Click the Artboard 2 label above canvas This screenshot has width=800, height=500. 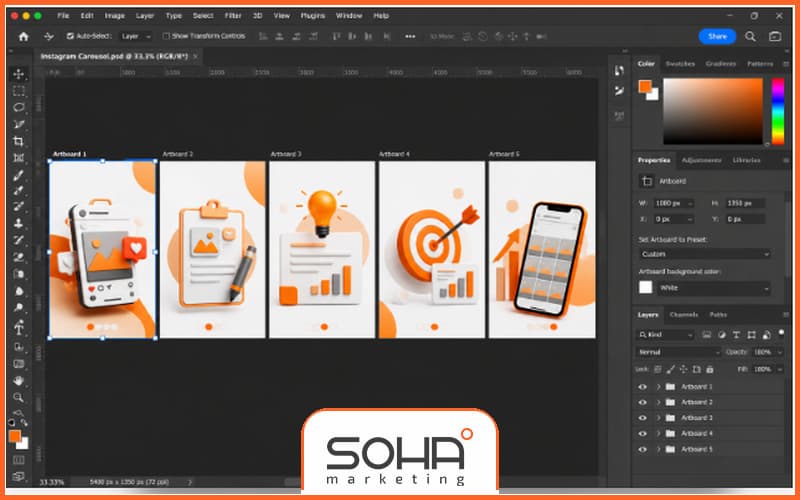click(178, 154)
